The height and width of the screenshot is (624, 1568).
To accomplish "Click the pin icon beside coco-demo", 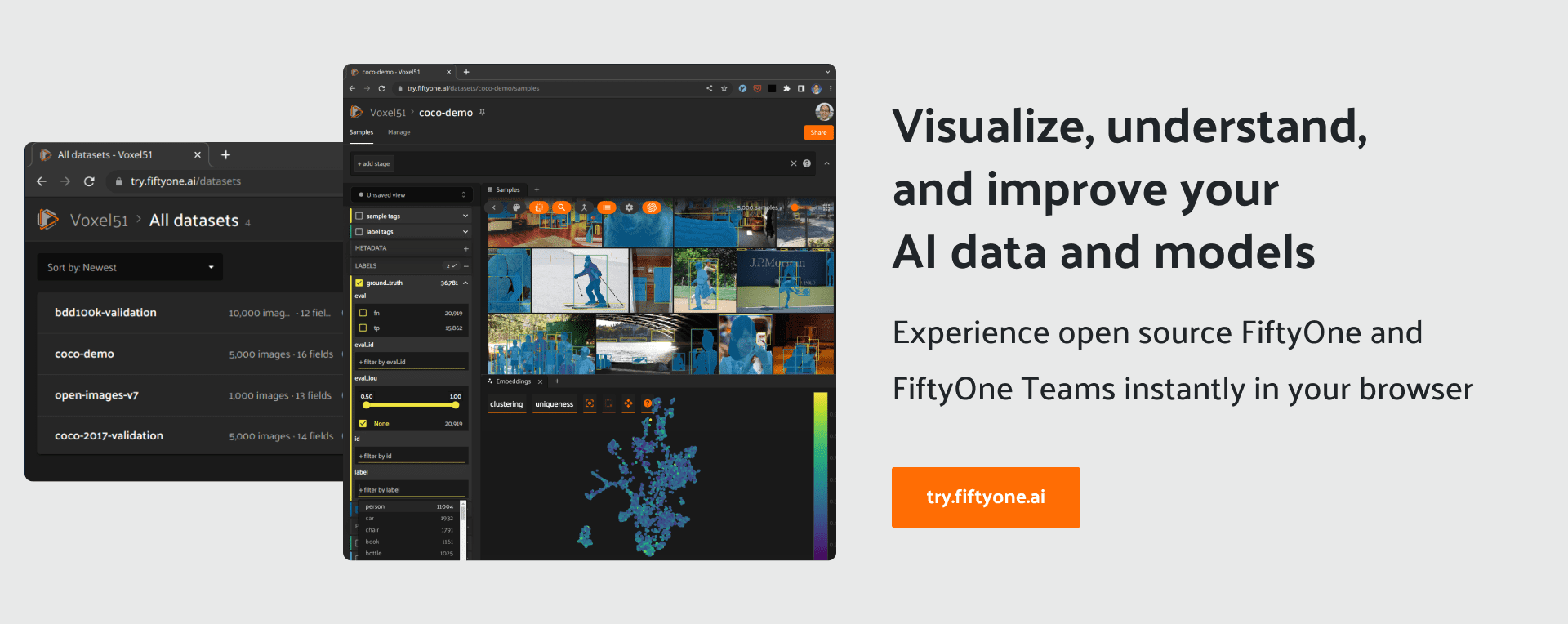I will pyautogui.click(x=482, y=112).
